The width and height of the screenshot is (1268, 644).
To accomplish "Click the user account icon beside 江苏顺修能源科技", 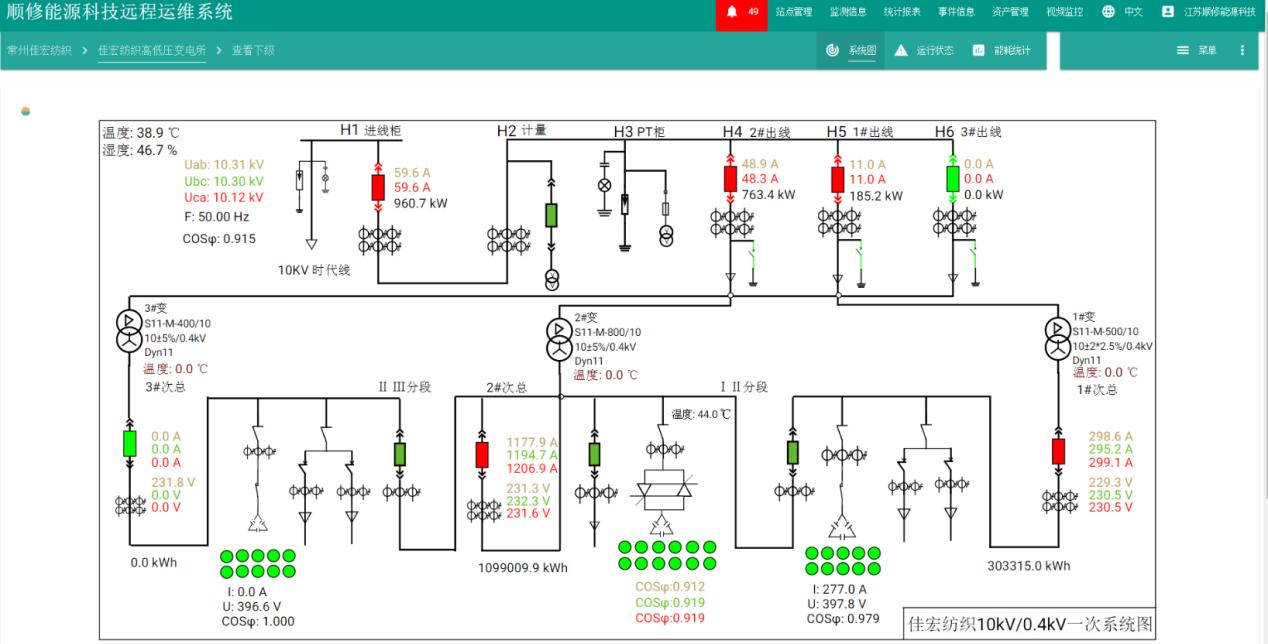I will click(1167, 12).
